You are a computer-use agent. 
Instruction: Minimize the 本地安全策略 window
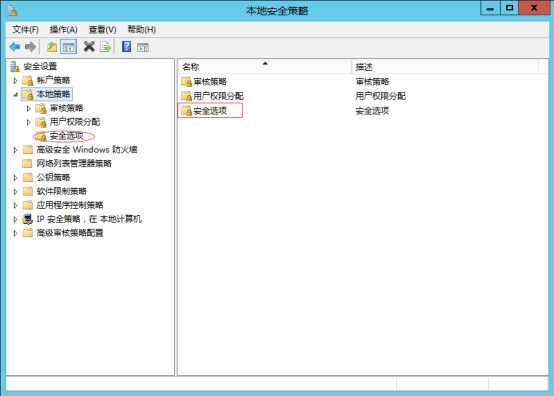[x=490, y=8]
